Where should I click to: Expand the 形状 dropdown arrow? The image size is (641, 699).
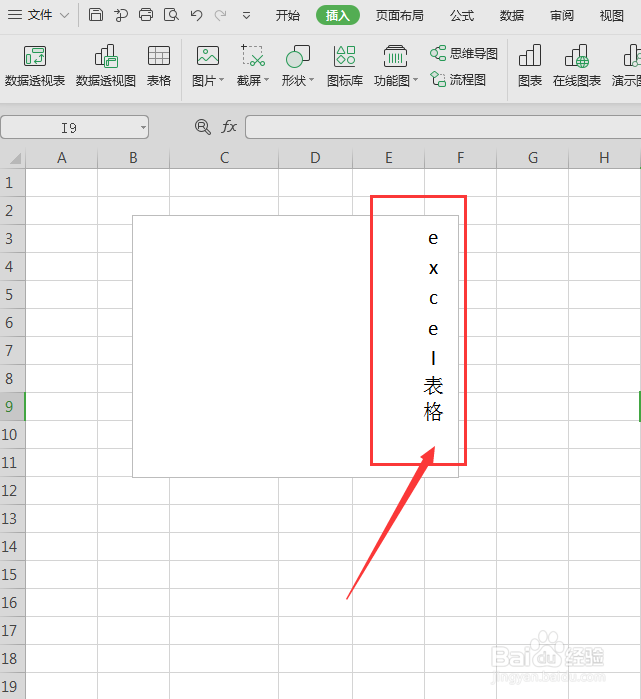click(312, 80)
